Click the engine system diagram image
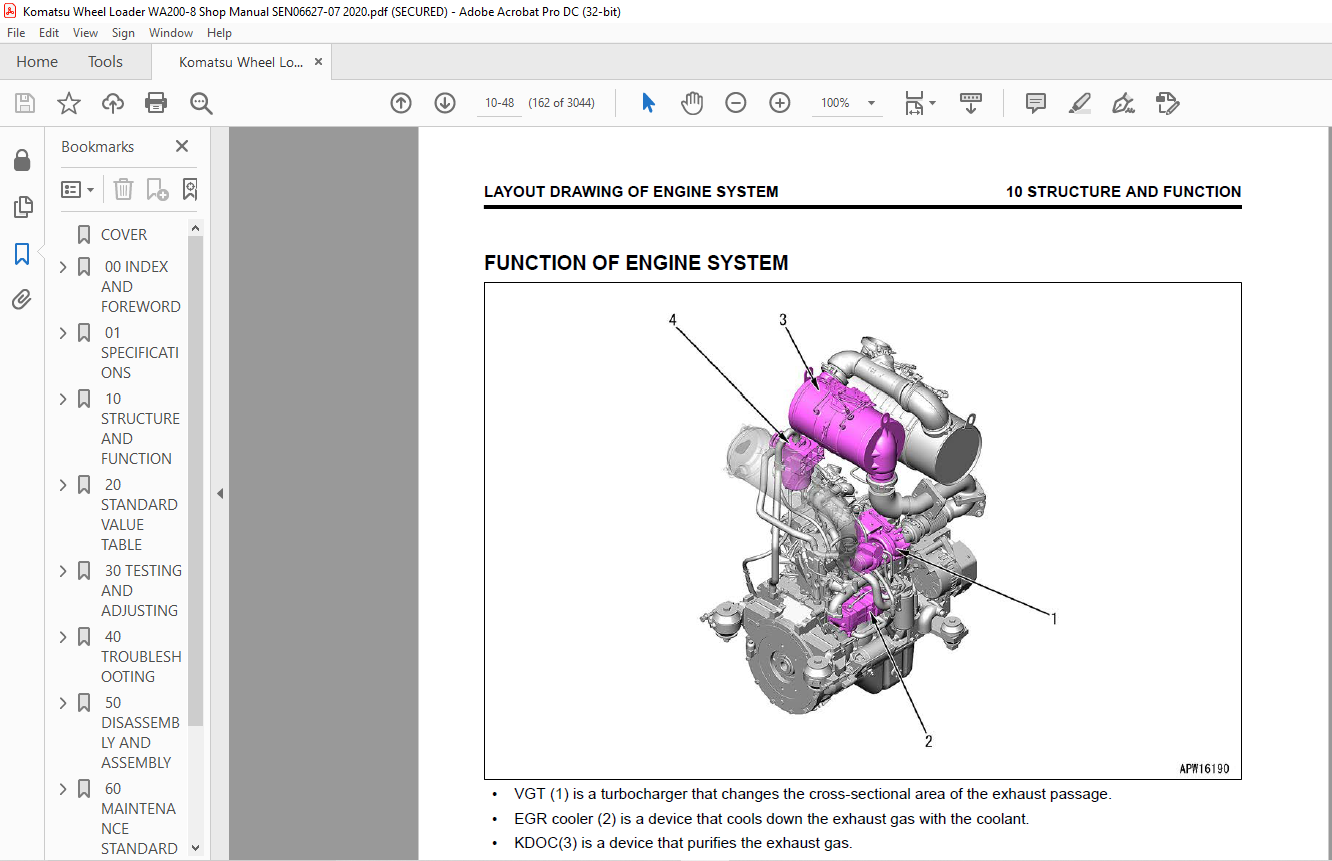The height and width of the screenshot is (861, 1332). (862, 531)
